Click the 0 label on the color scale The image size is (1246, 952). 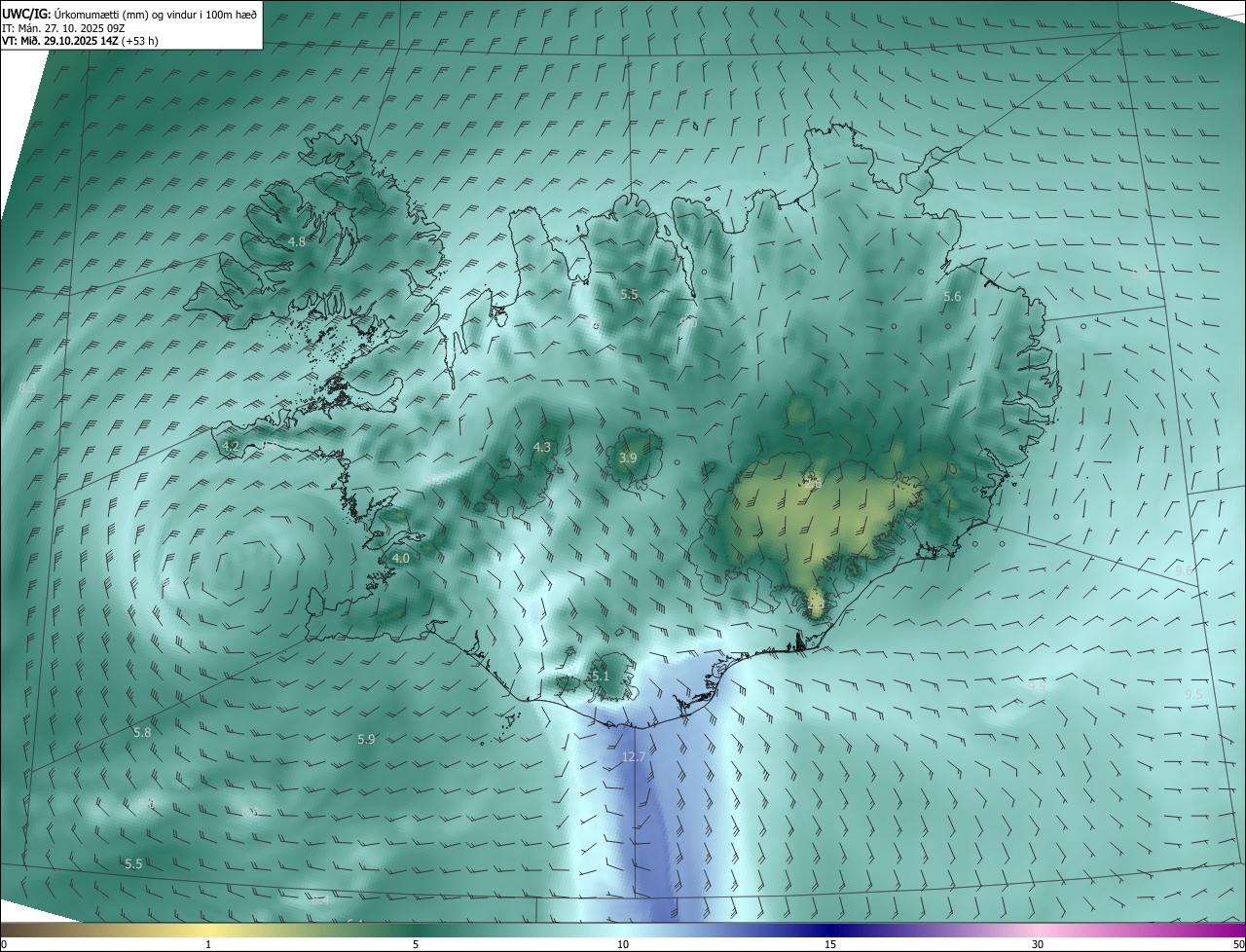coord(4,945)
